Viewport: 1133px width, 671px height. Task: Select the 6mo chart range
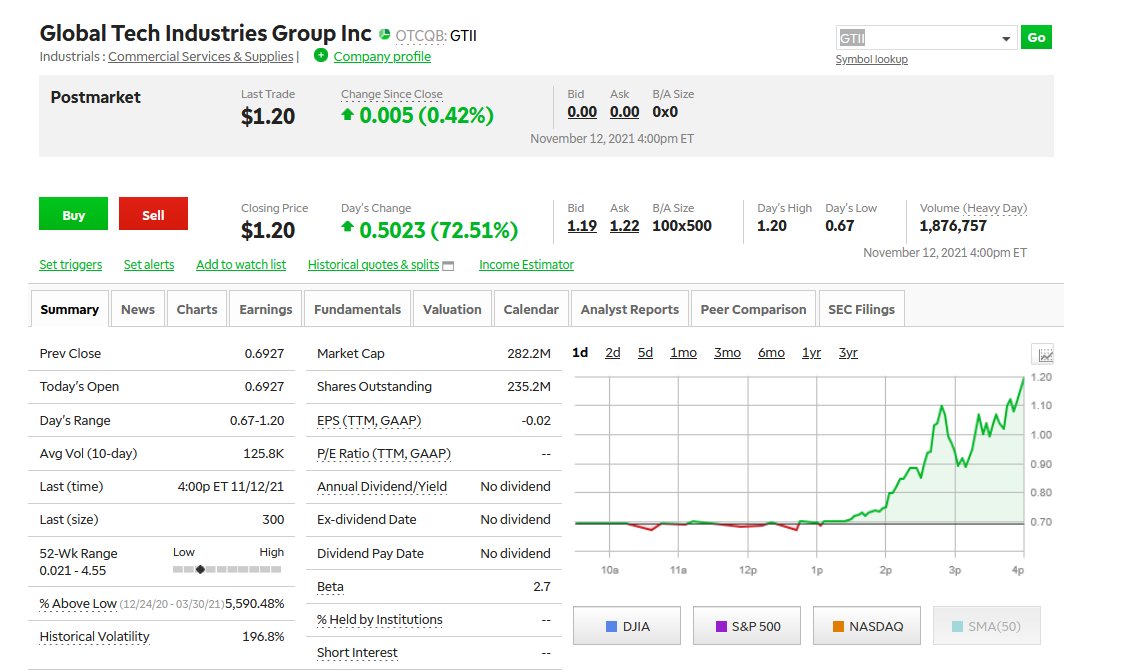[x=772, y=352]
